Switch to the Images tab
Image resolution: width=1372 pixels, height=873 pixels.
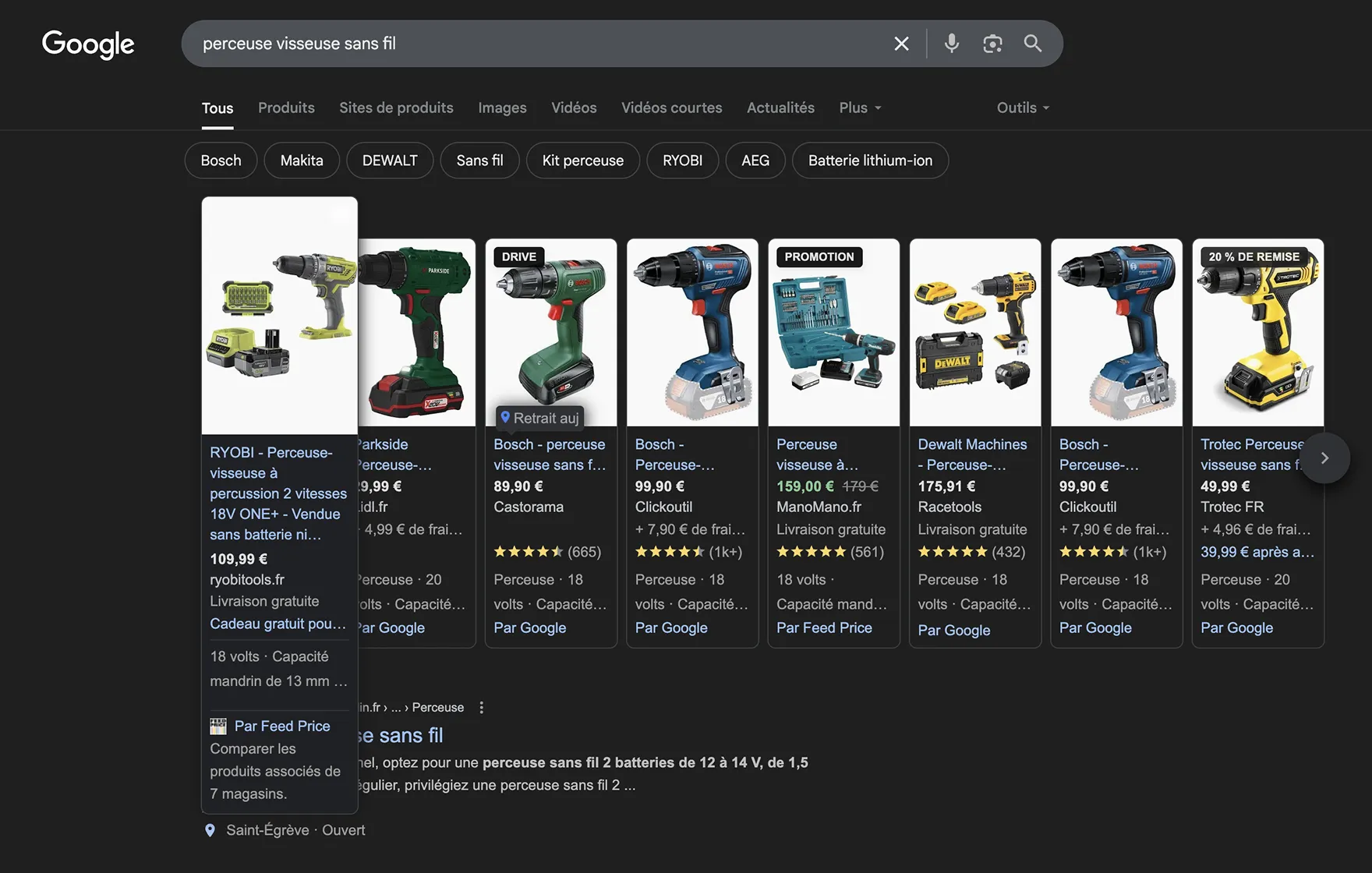(502, 108)
